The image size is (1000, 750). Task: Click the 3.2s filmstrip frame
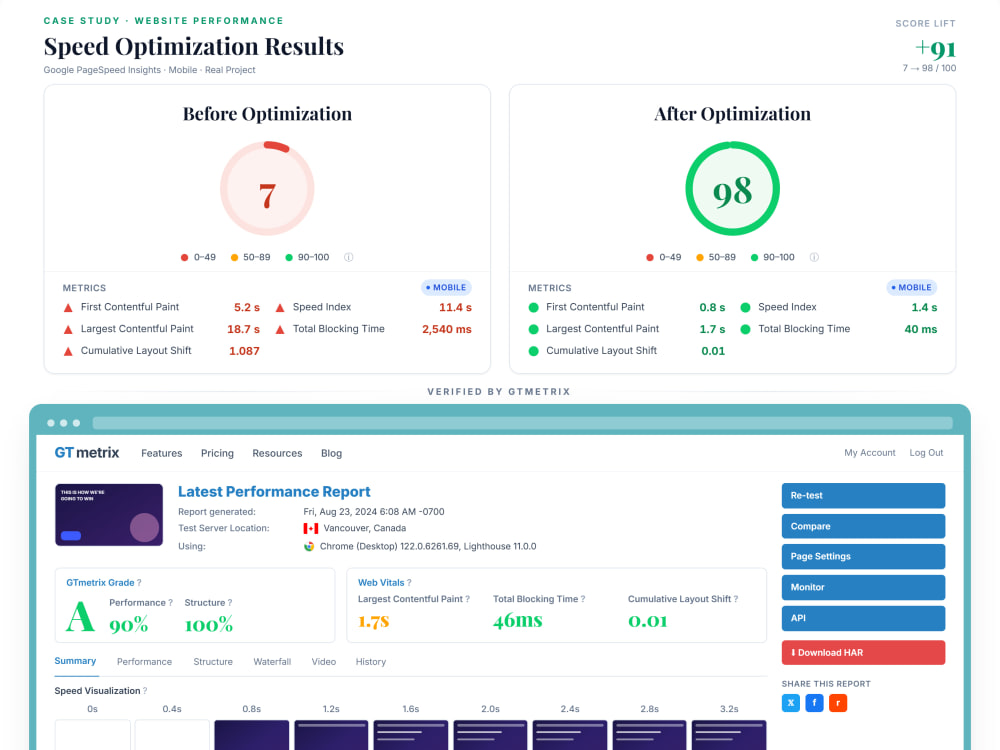(x=729, y=735)
